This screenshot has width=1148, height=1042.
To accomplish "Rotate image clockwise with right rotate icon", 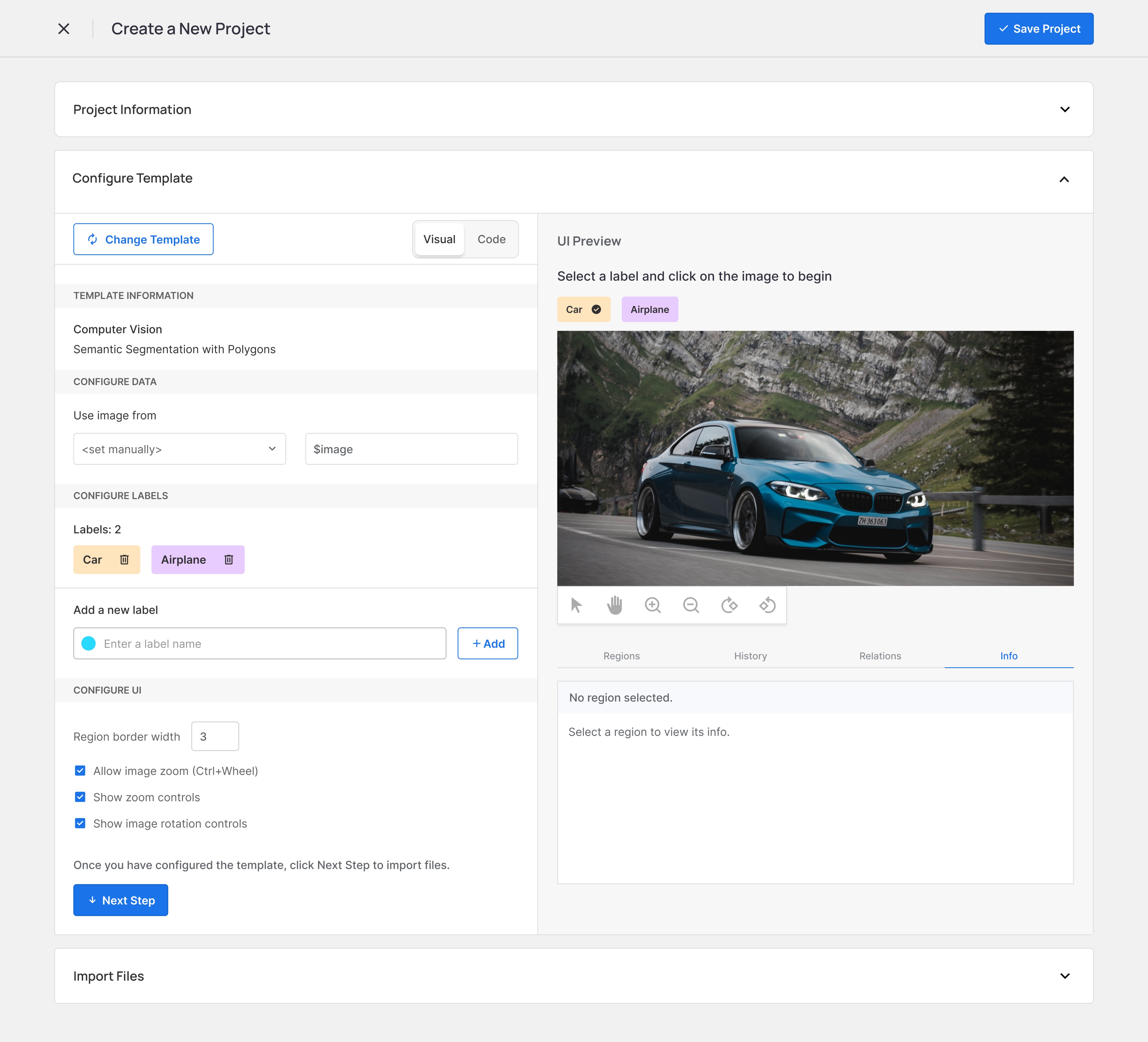I will point(729,605).
